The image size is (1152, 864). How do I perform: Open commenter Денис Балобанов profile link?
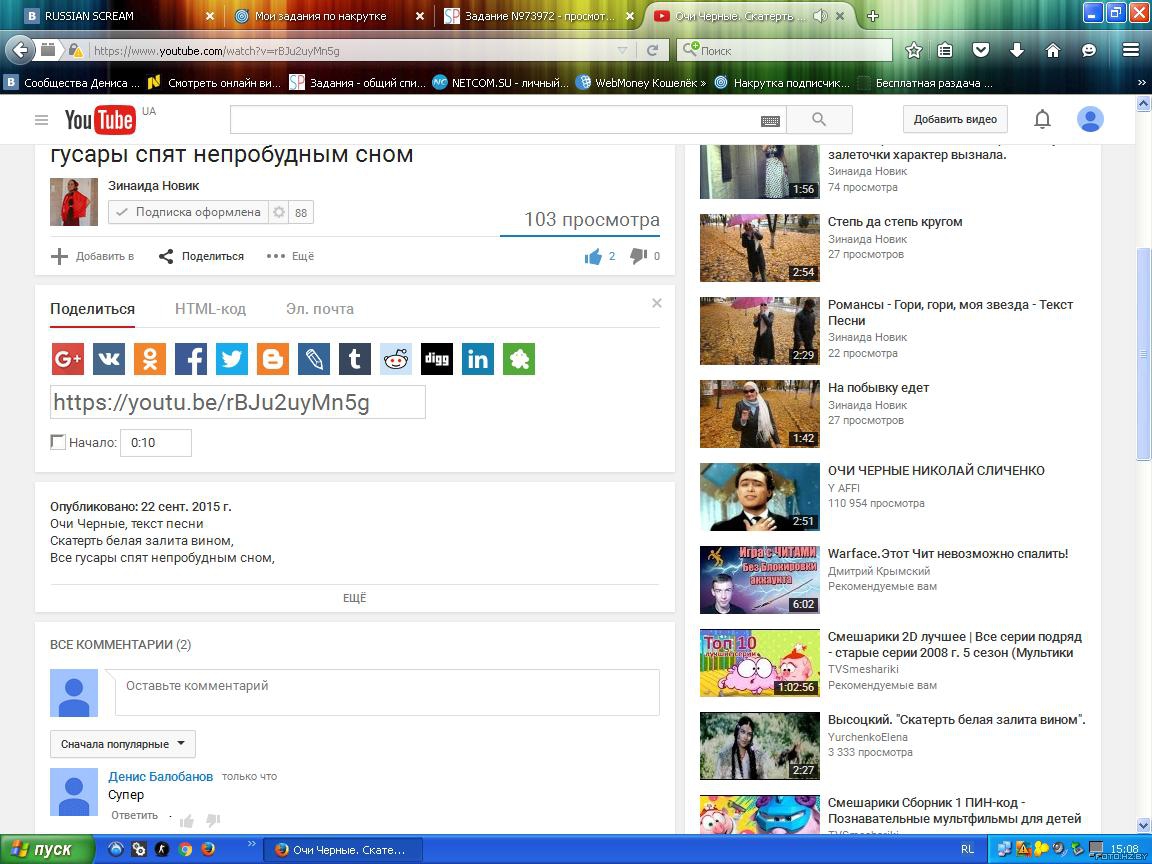(x=160, y=777)
